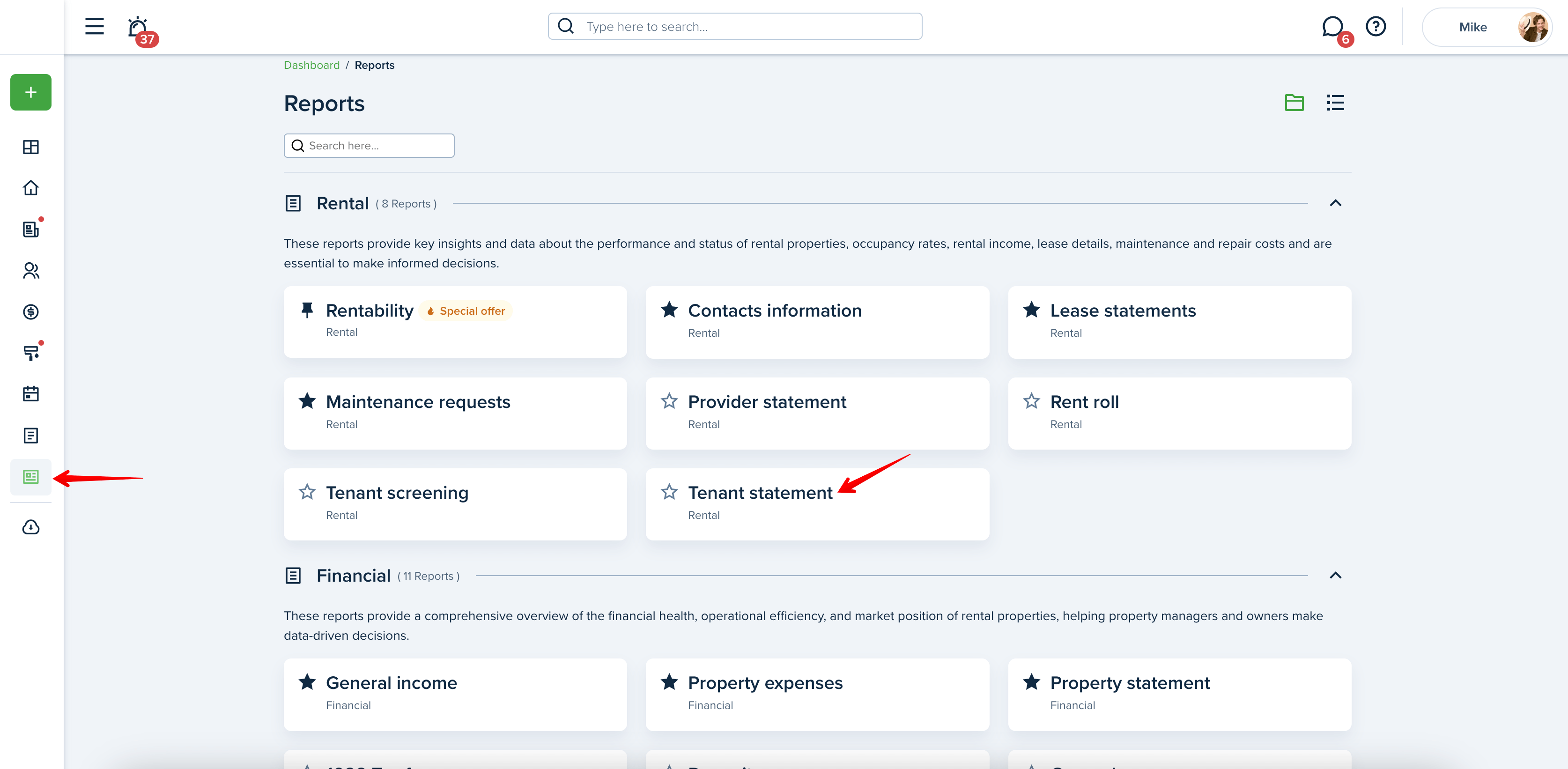Open the listings icon with red dot
This screenshot has height=769, width=1568.
(x=31, y=229)
